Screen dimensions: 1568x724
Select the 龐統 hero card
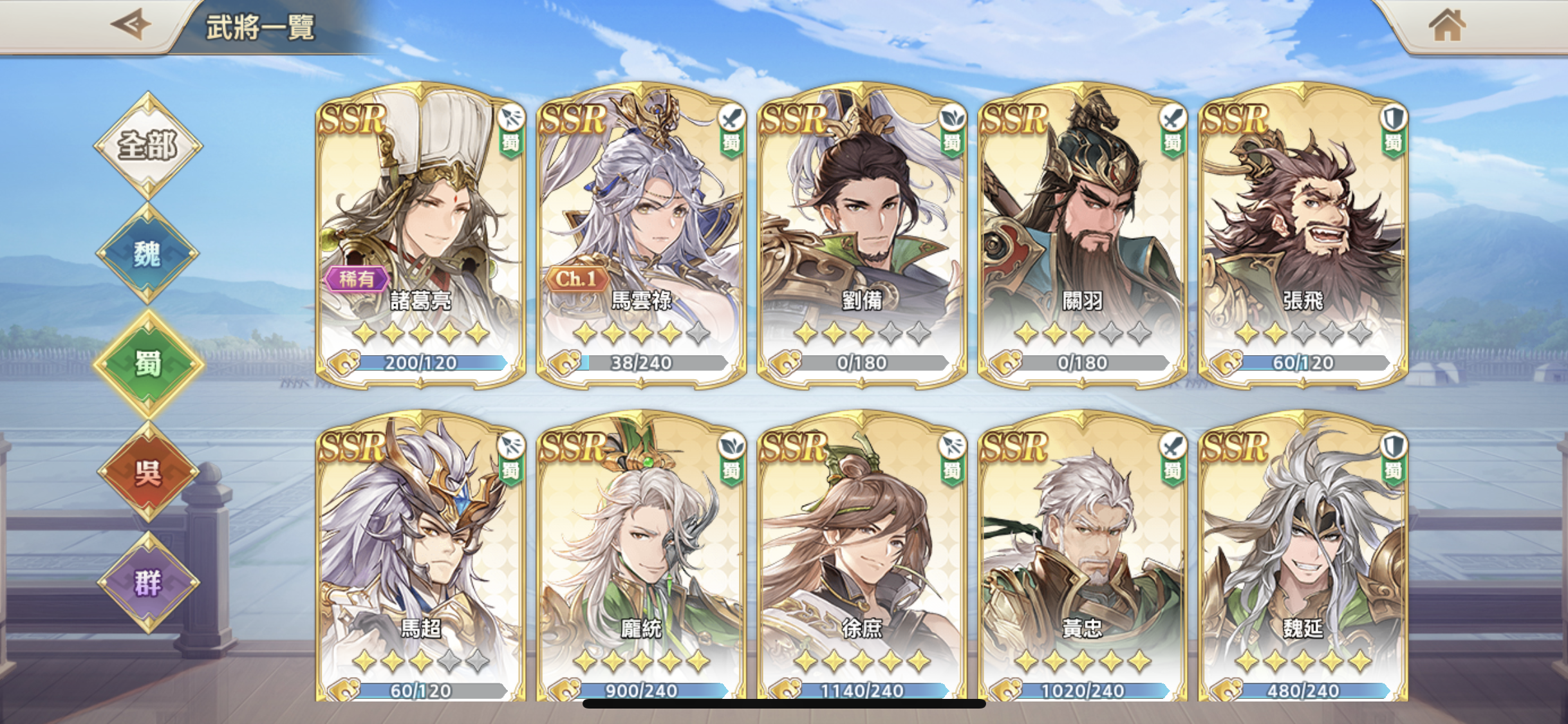click(x=641, y=557)
